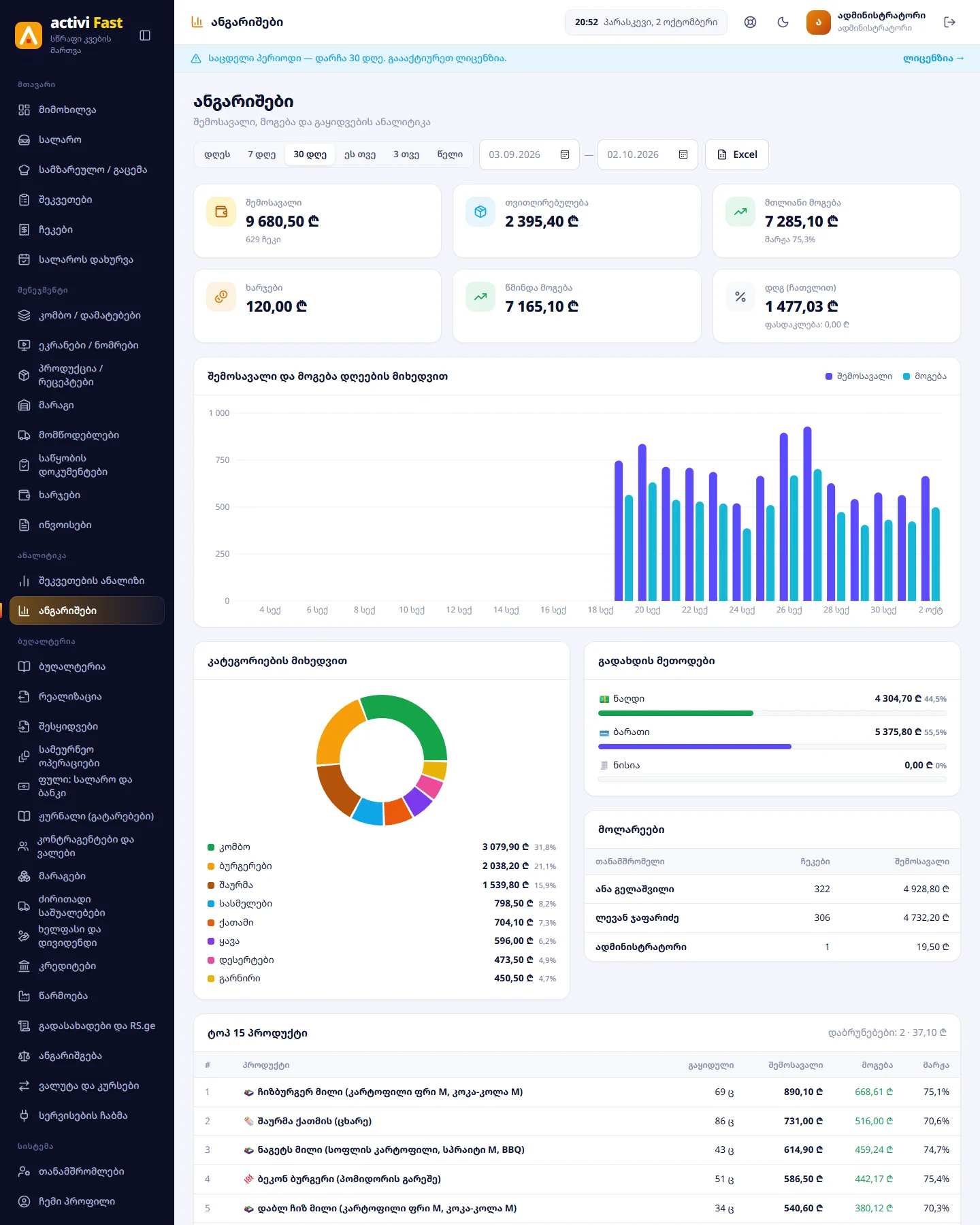Open სამზარეულო / გაცემა page
Screen dimensions: 980x1225
(87, 170)
